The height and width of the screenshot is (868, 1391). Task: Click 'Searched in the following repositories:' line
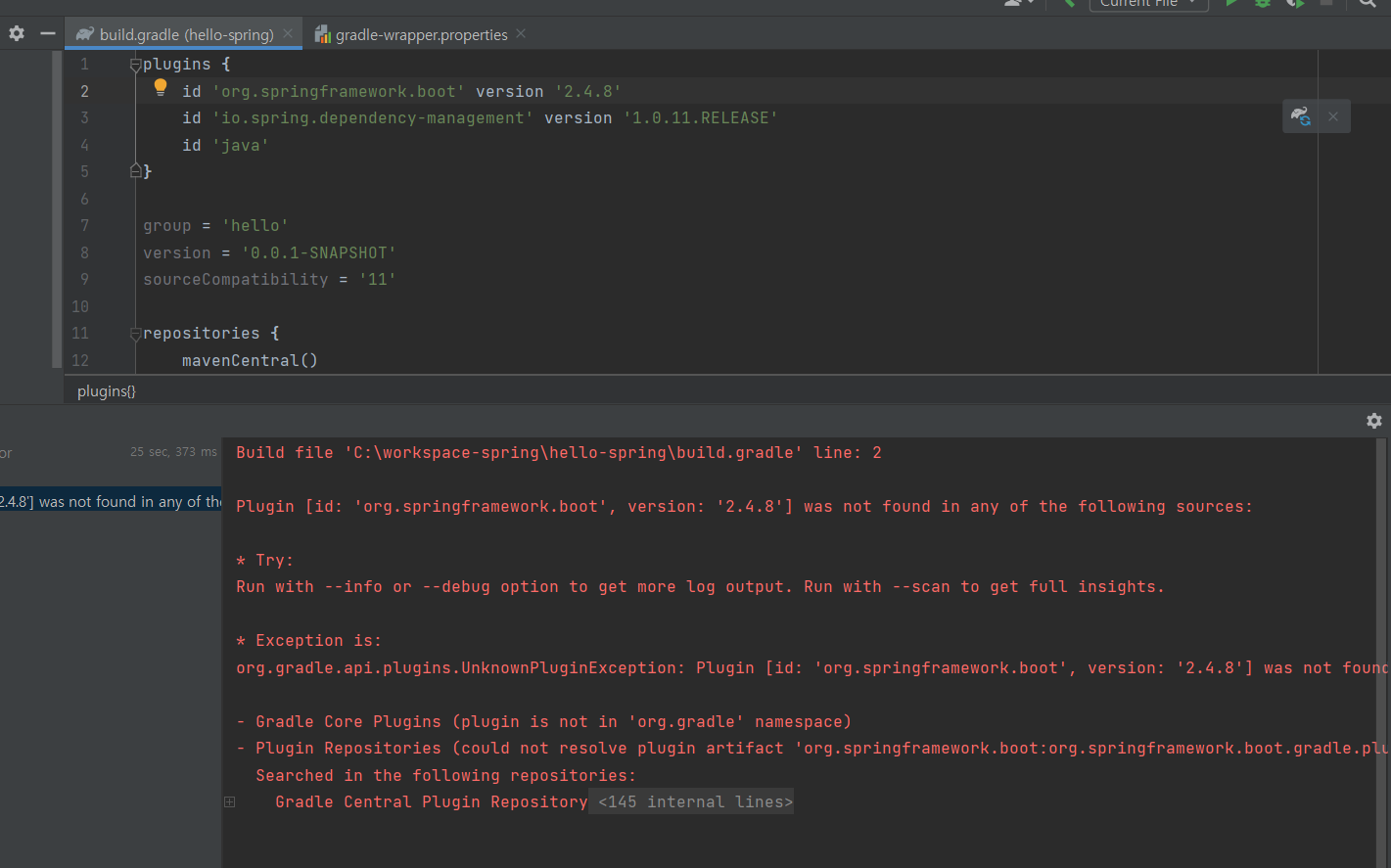(x=446, y=775)
